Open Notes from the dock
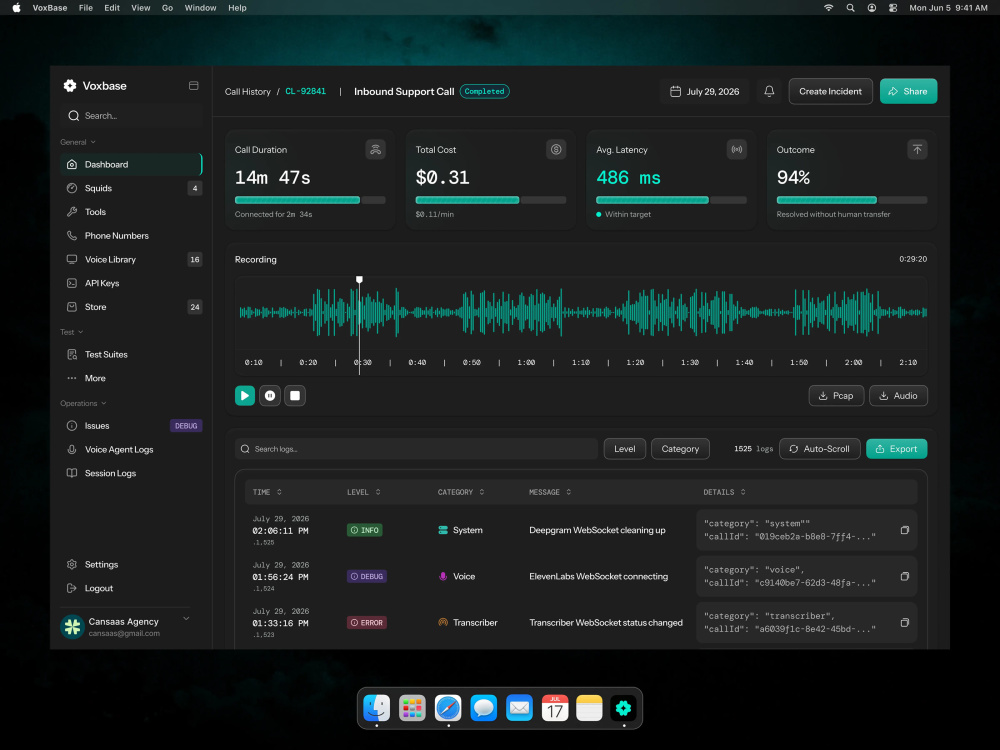The width and height of the screenshot is (1000, 750). click(589, 708)
